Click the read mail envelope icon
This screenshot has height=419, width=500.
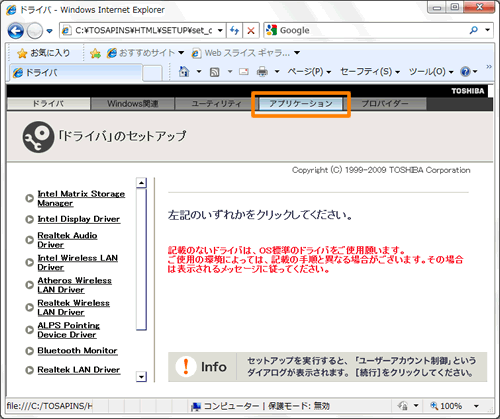(x=244, y=71)
